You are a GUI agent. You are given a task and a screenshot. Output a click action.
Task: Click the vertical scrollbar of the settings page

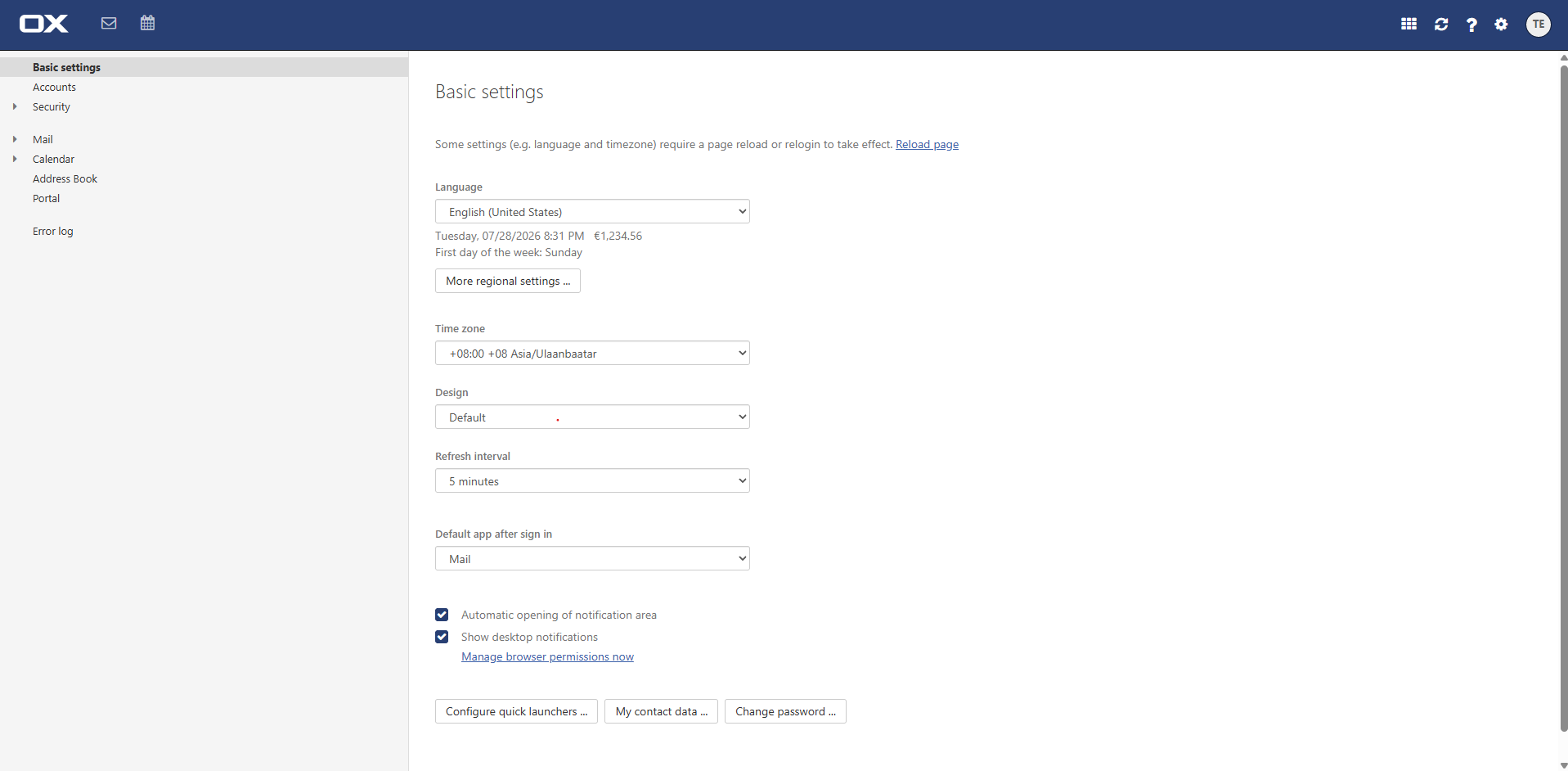pyautogui.click(x=1564, y=398)
